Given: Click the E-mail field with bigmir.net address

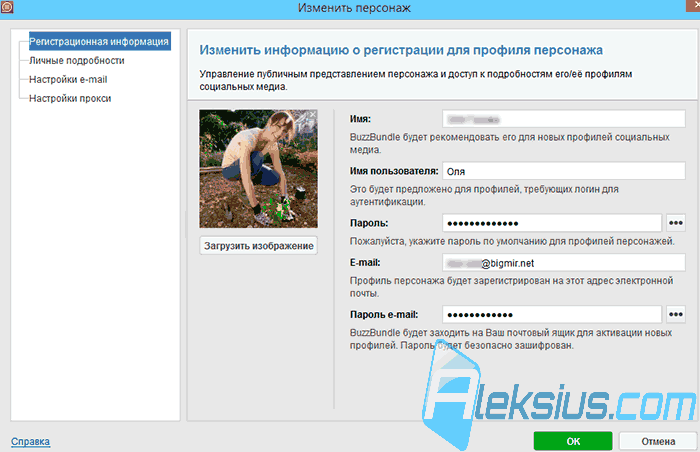Looking at the screenshot, I should click(x=564, y=263).
